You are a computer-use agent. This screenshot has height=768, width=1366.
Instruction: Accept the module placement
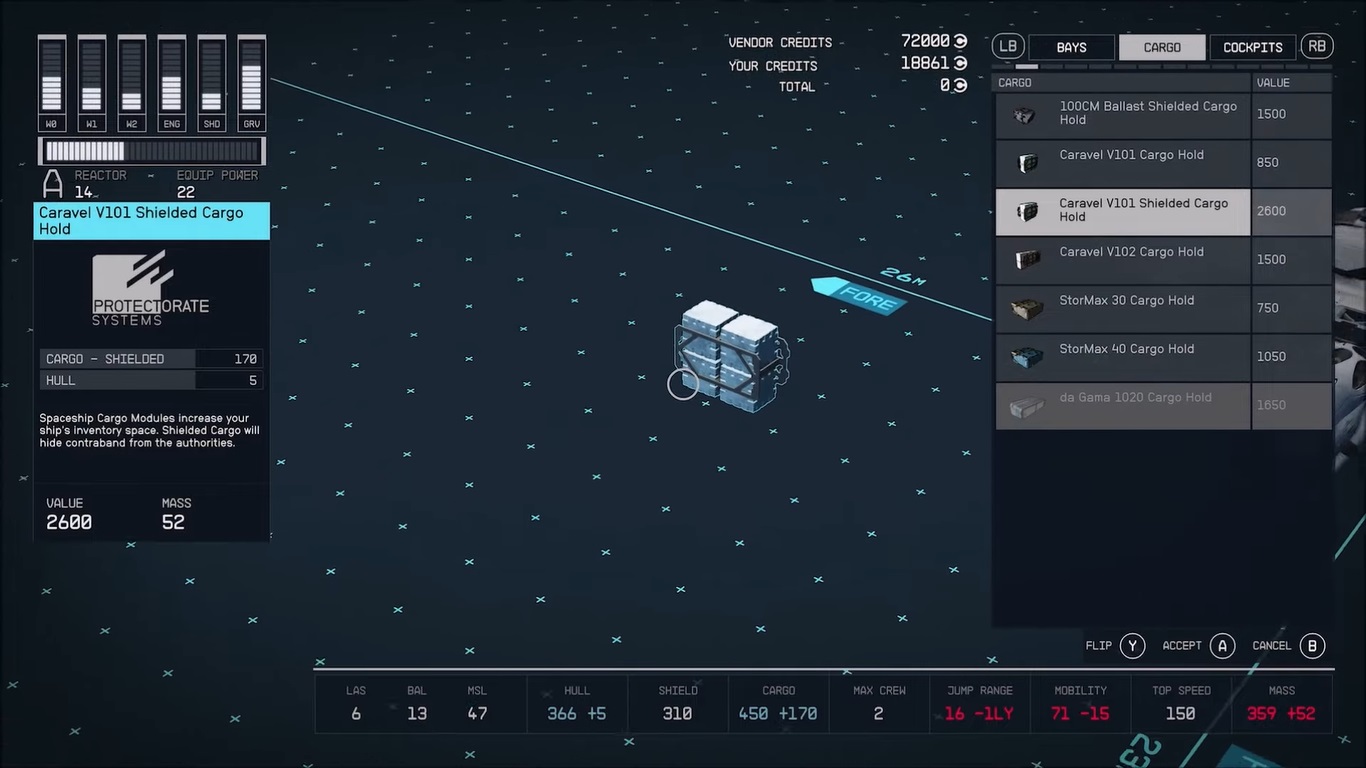click(x=1198, y=646)
